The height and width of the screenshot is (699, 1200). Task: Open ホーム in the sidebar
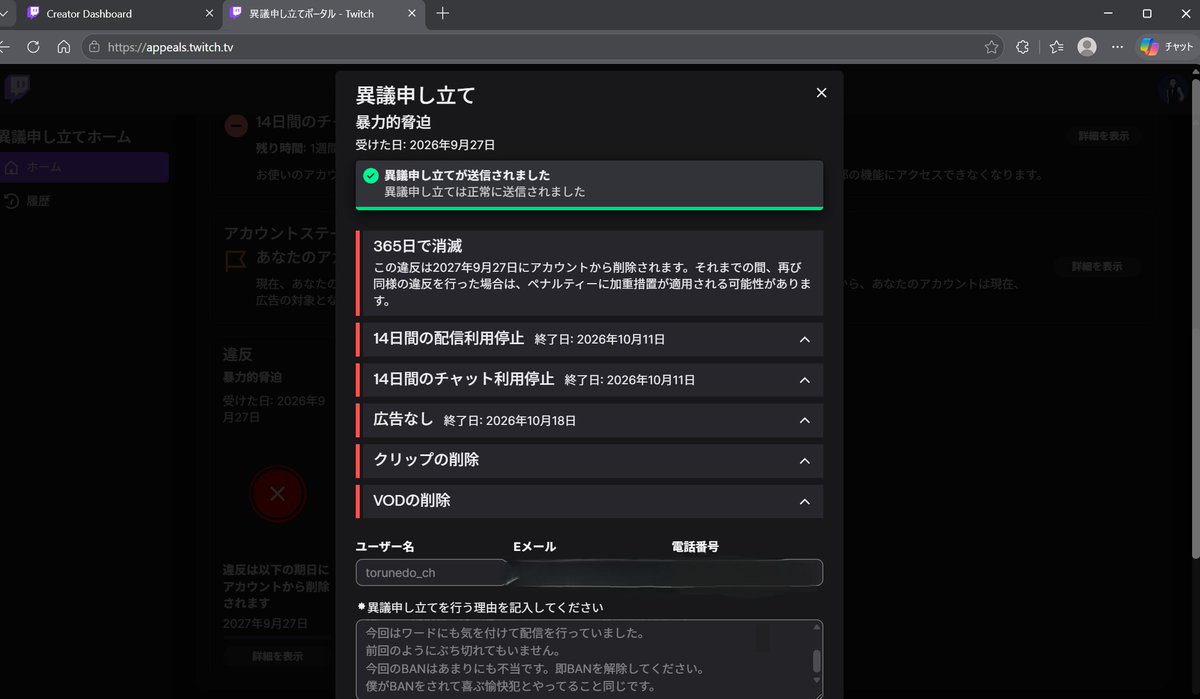tap(85, 168)
